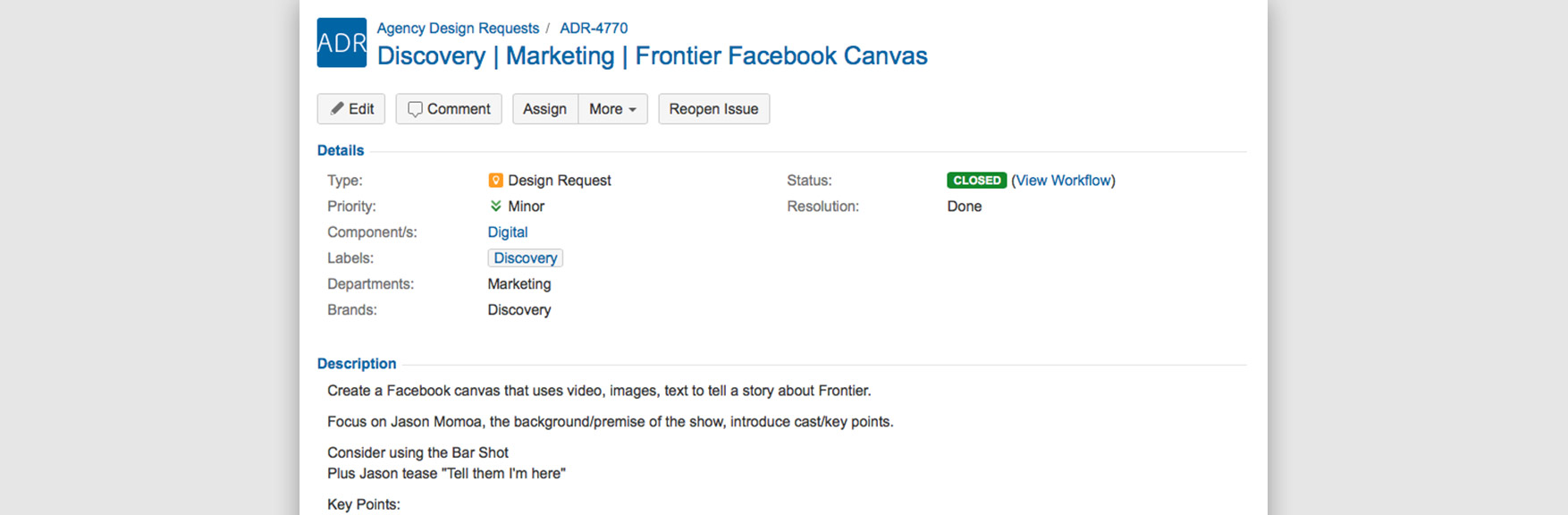Click the Reopen Issue button
Screen dimensions: 1568x515
click(x=713, y=109)
